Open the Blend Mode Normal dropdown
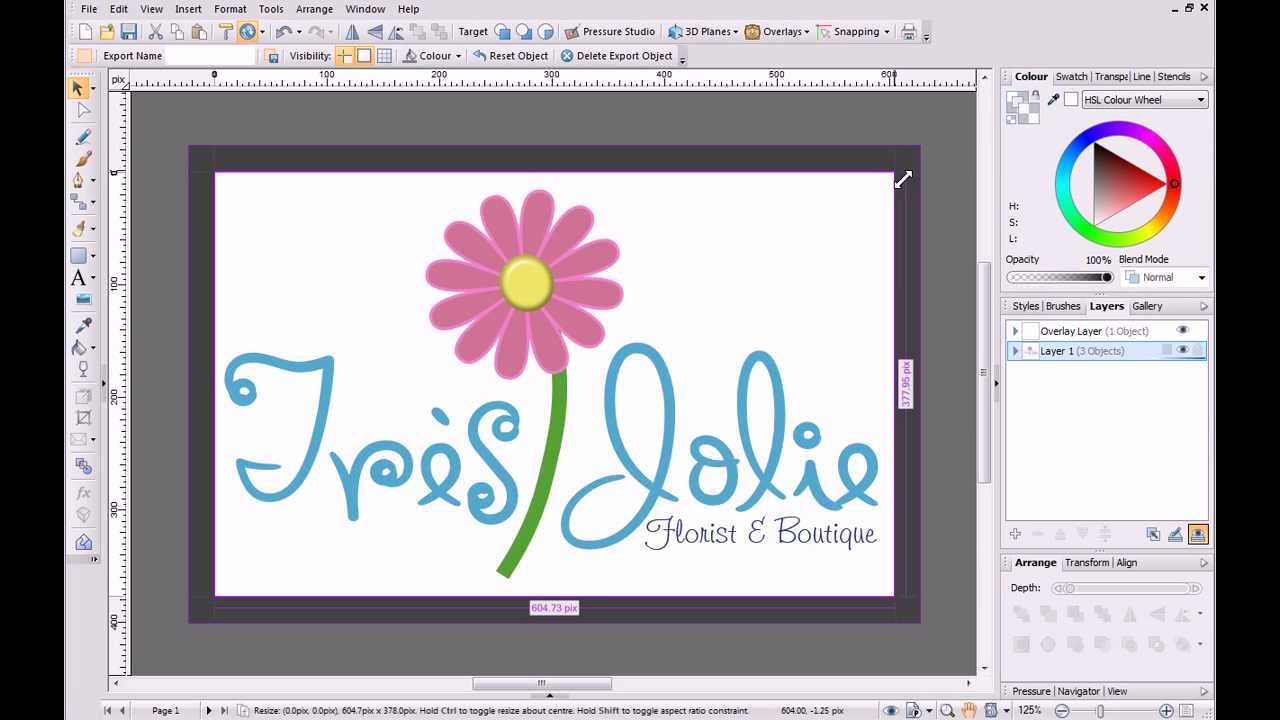 point(1166,278)
